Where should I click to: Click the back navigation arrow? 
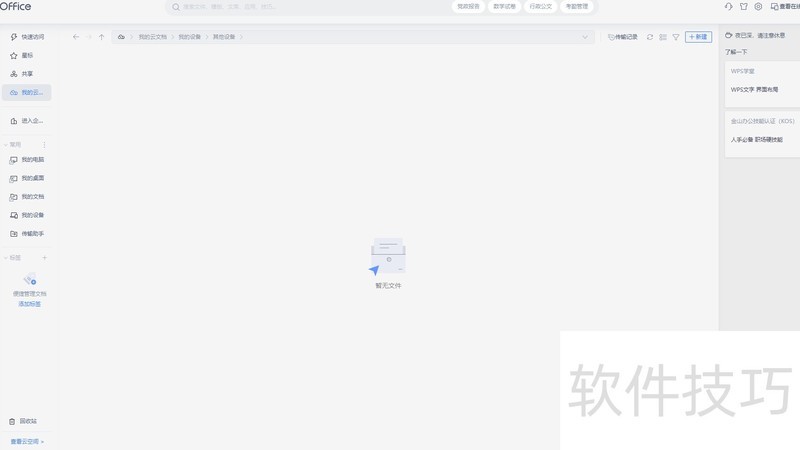[x=76, y=37]
